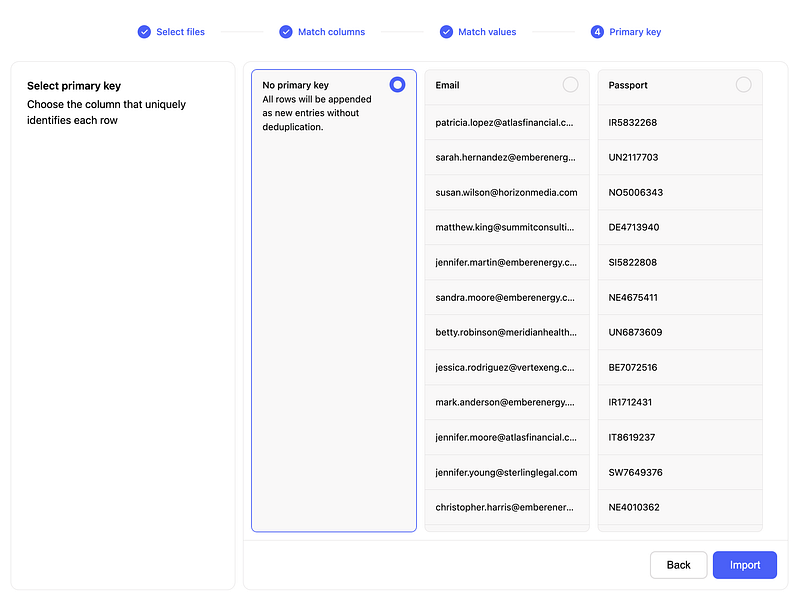Click the Select files step checkmark icon
Image resolution: width=799 pixels, height=600 pixels.
point(144,32)
